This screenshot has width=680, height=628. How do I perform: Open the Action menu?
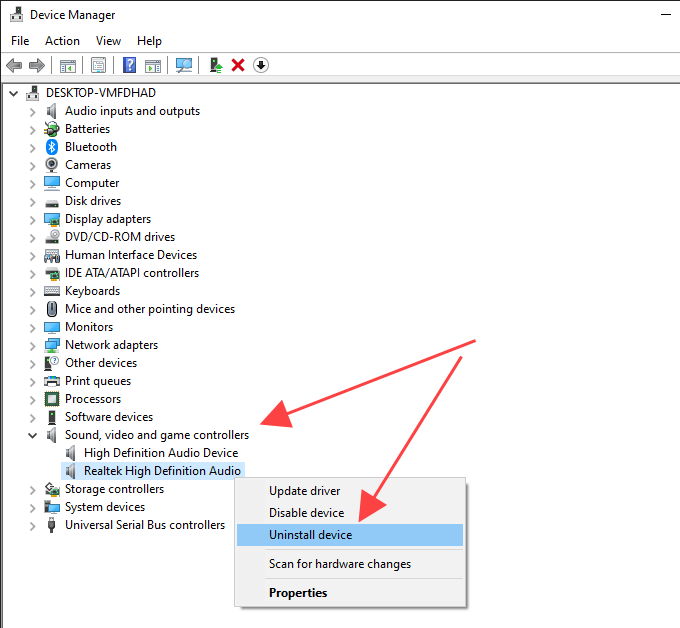[x=62, y=41]
